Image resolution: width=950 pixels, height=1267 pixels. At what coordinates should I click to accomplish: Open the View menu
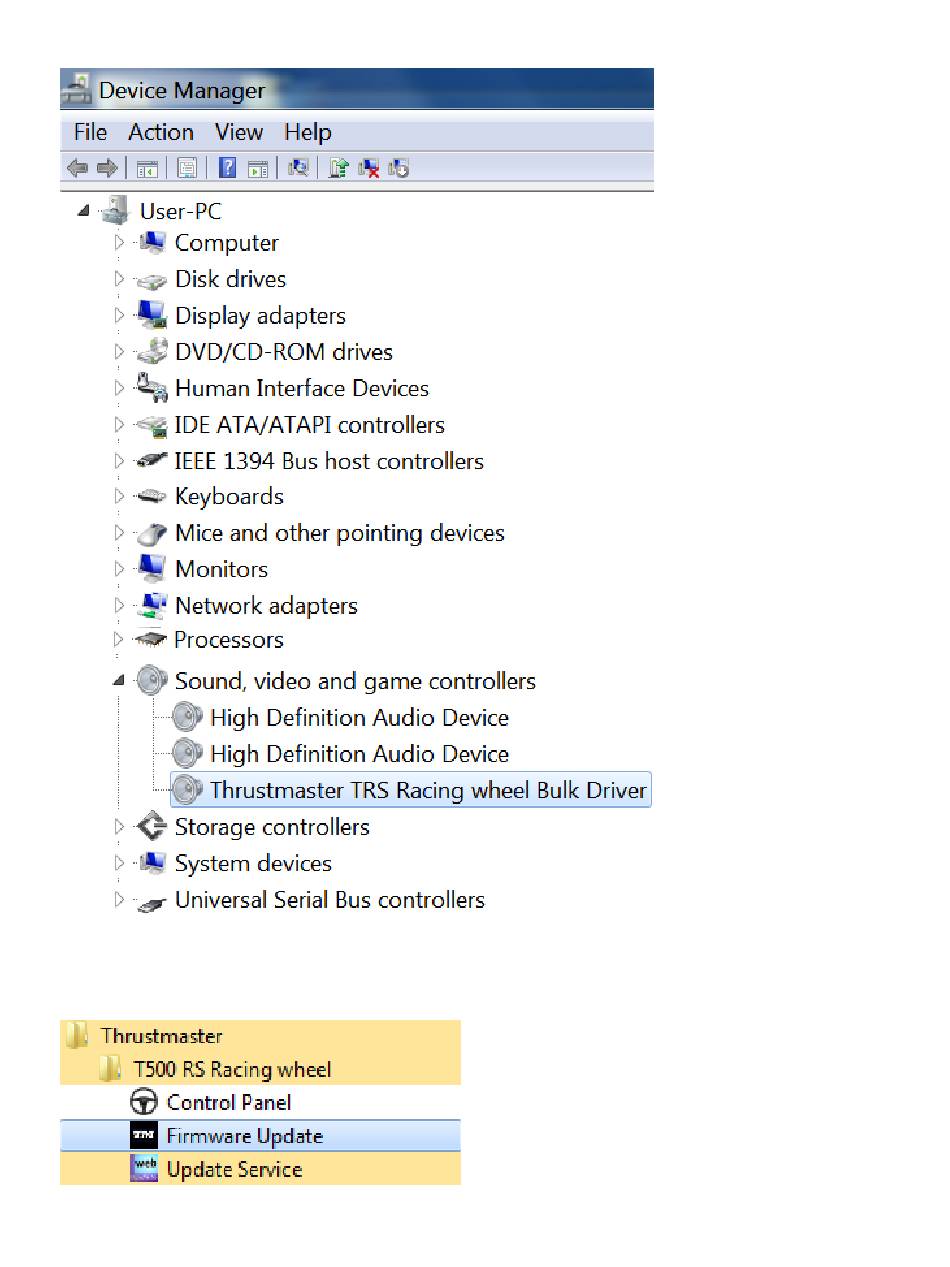(239, 132)
